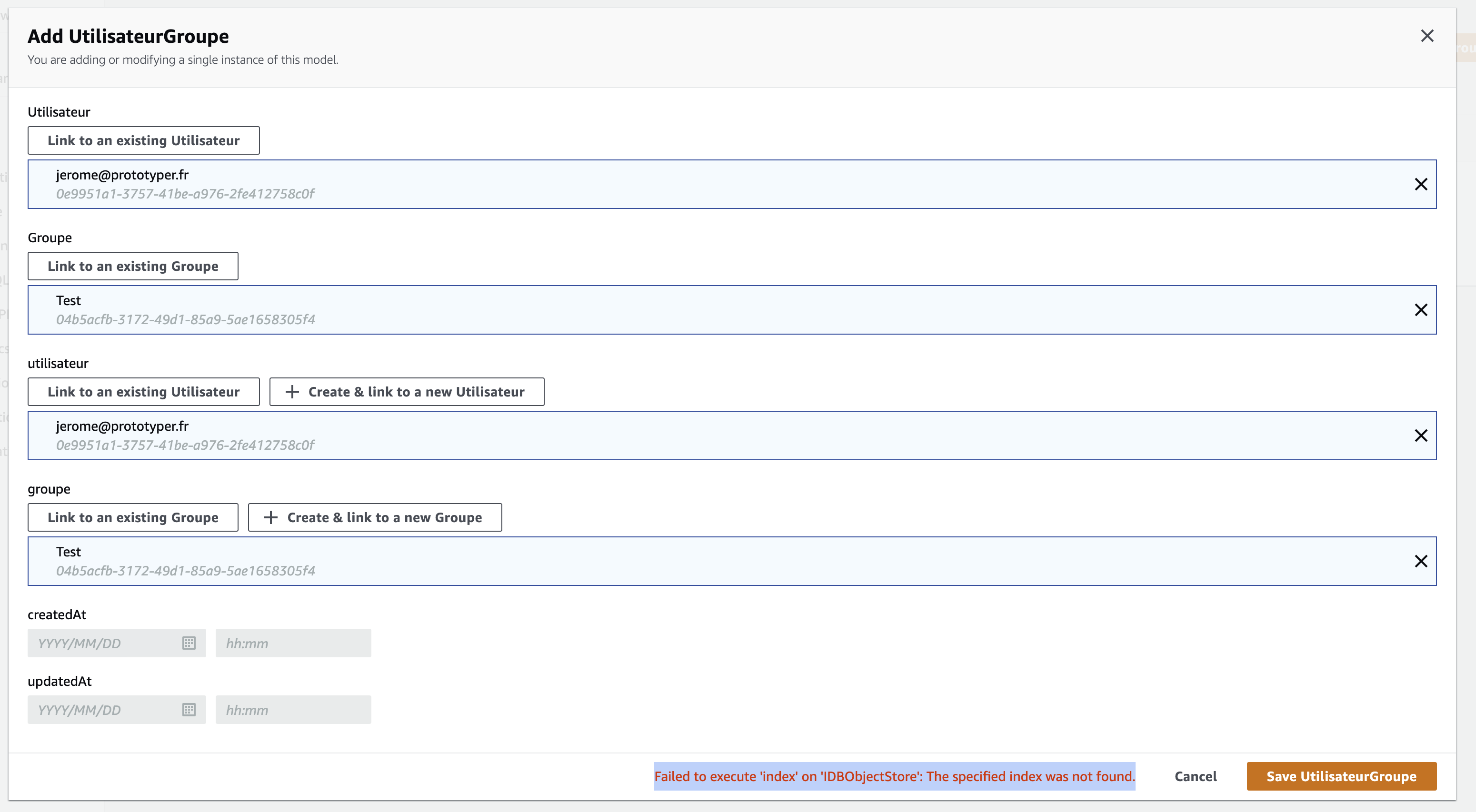
Task: Select Create & link to a new Groupe
Action: click(375, 517)
